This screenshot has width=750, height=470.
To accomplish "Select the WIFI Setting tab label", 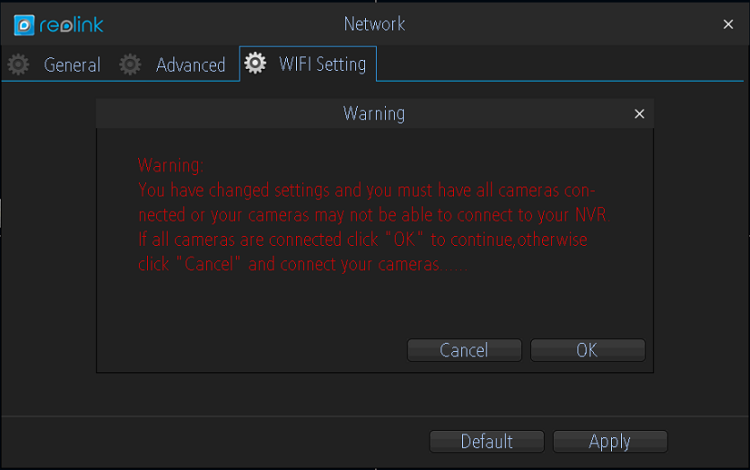I will pos(322,64).
